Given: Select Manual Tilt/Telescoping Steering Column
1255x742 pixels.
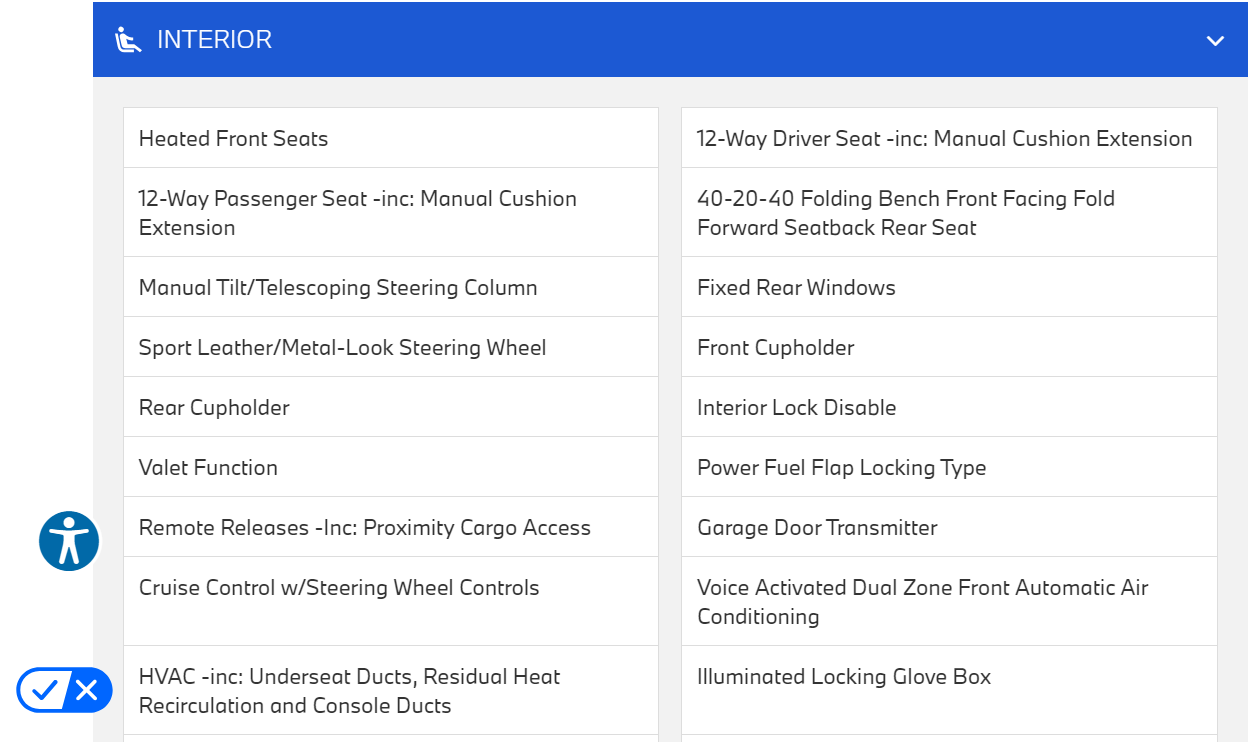Looking at the screenshot, I should coord(338,288).
